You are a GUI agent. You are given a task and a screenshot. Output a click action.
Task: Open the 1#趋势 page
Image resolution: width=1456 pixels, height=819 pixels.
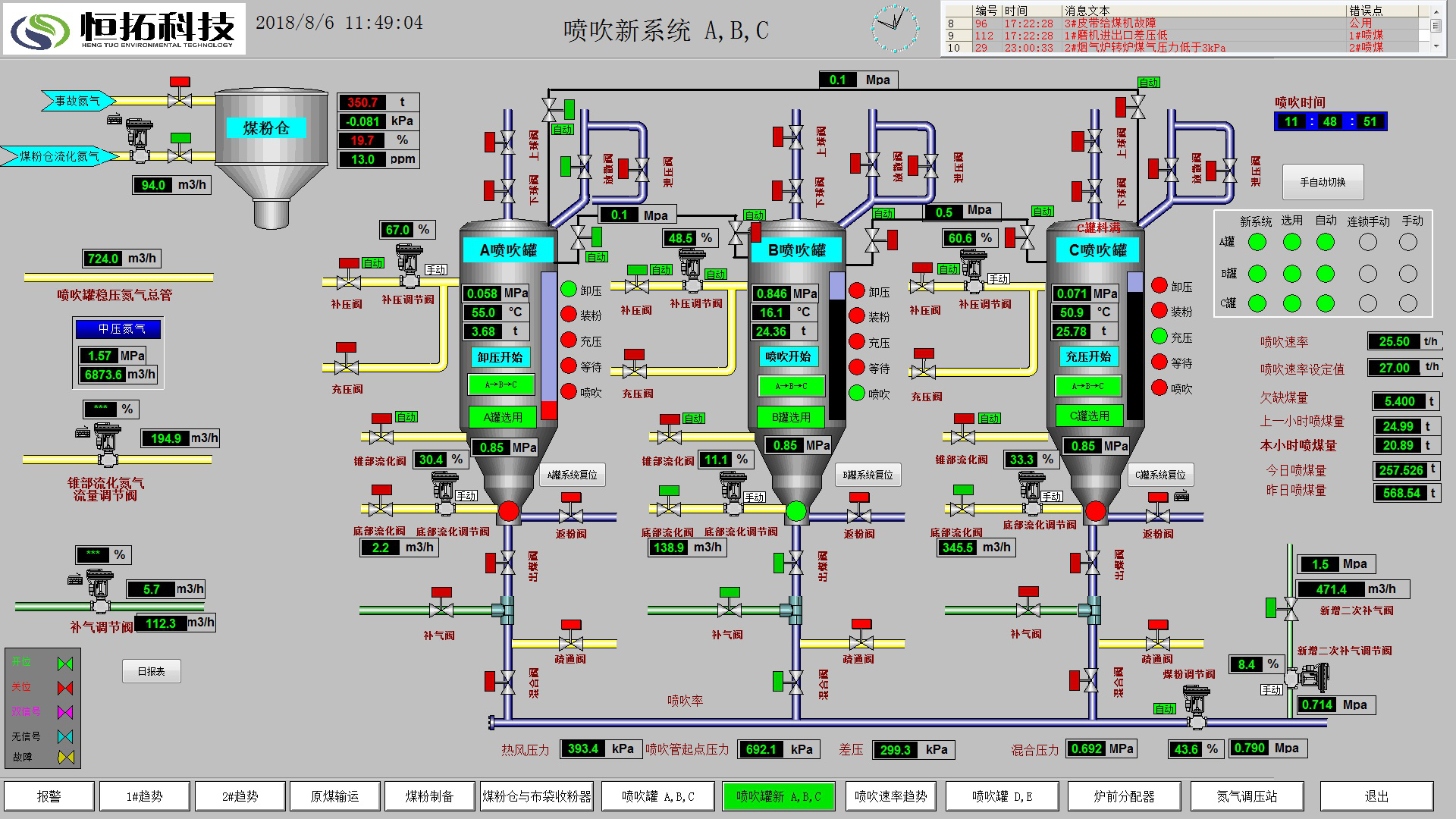pyautogui.click(x=145, y=796)
